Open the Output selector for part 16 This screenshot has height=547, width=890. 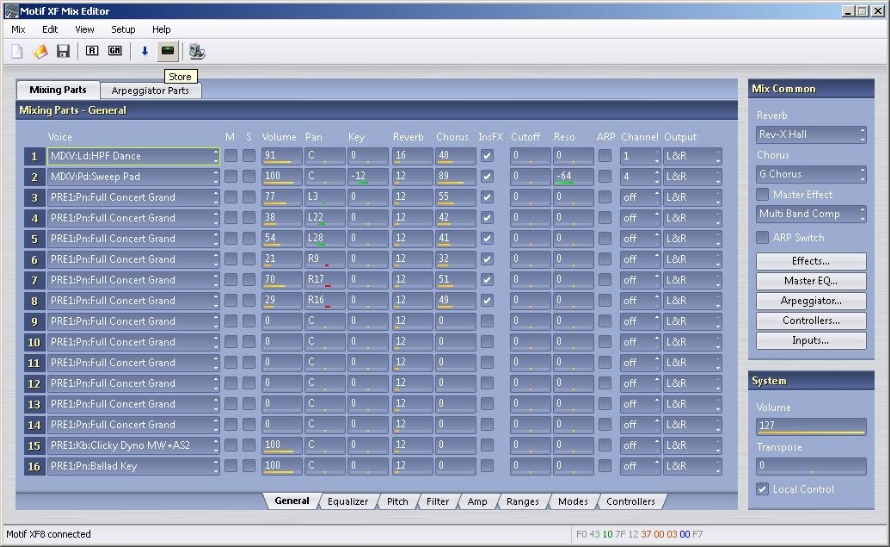(692, 466)
